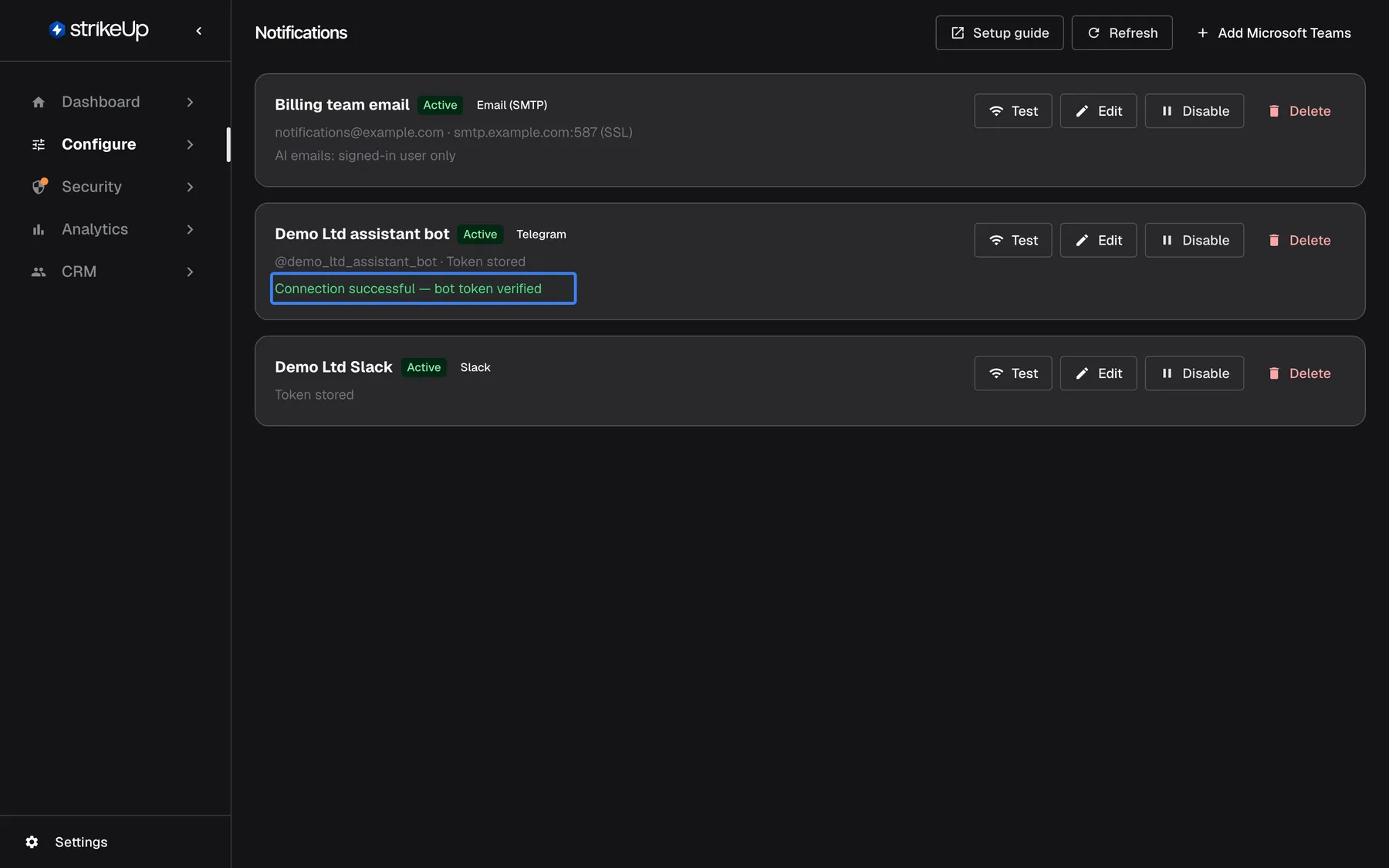
Task: Delete the Billing team email channel
Action: tap(1299, 111)
